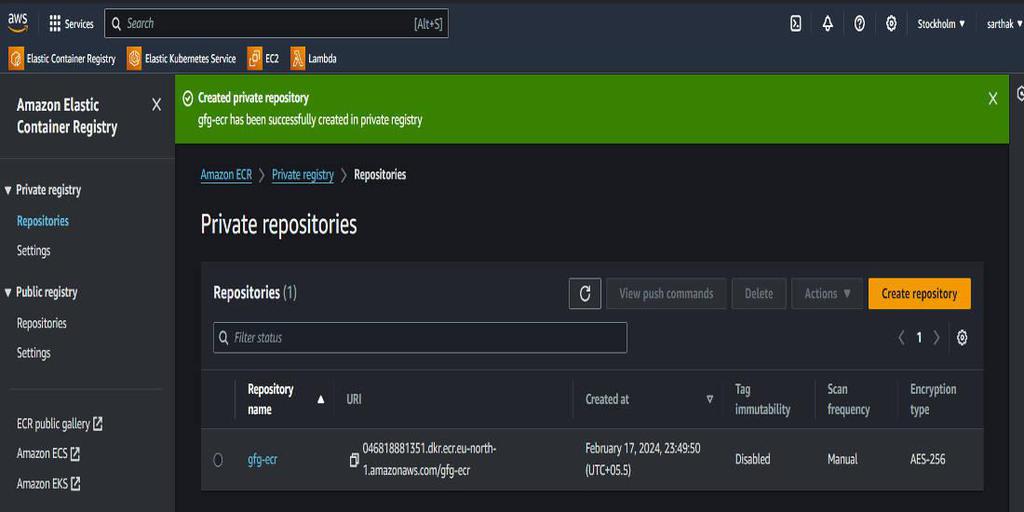Expand the sarthak account dropdown

[x=1004, y=24]
